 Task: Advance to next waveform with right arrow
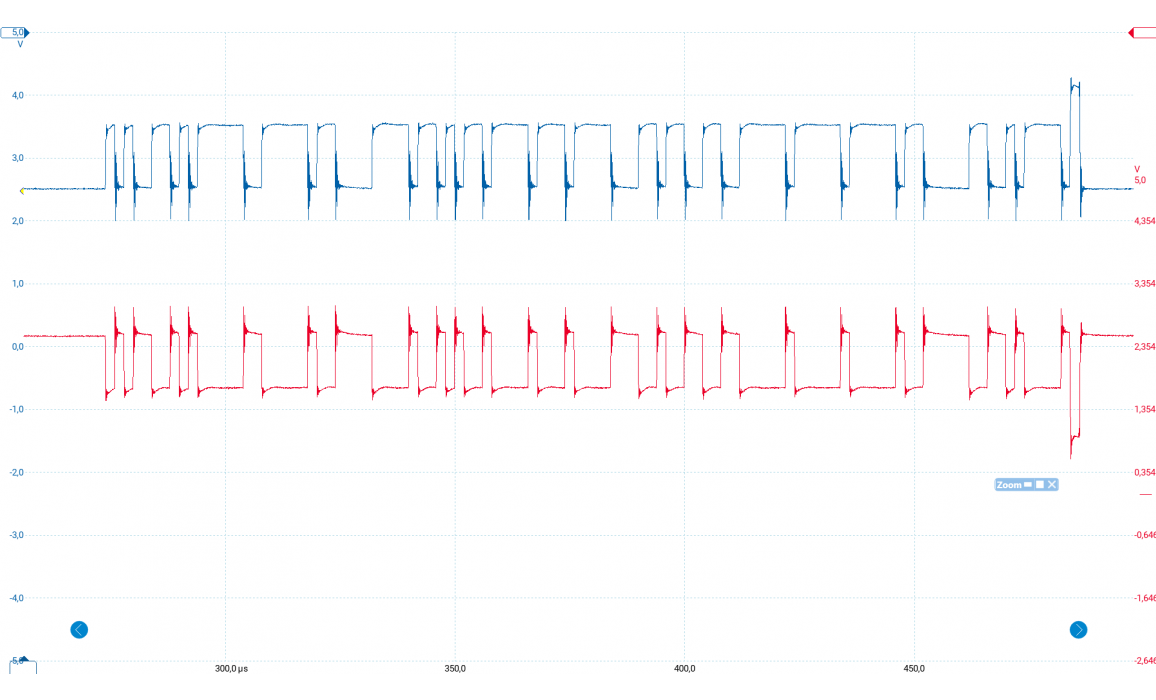click(1078, 630)
